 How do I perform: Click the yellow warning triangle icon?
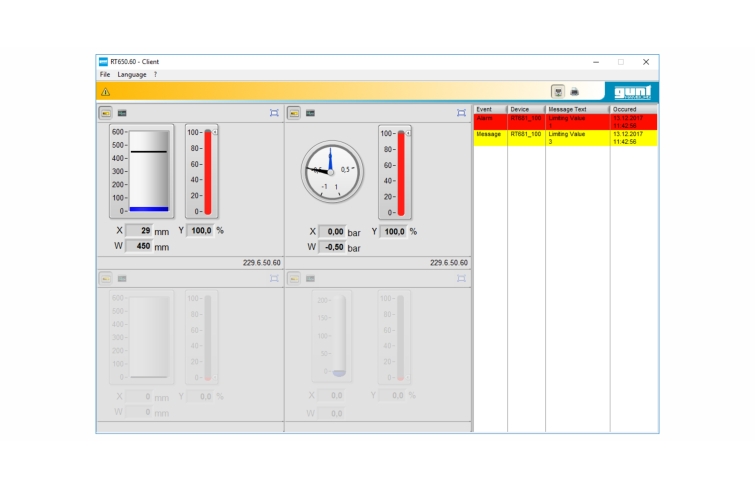[105, 92]
